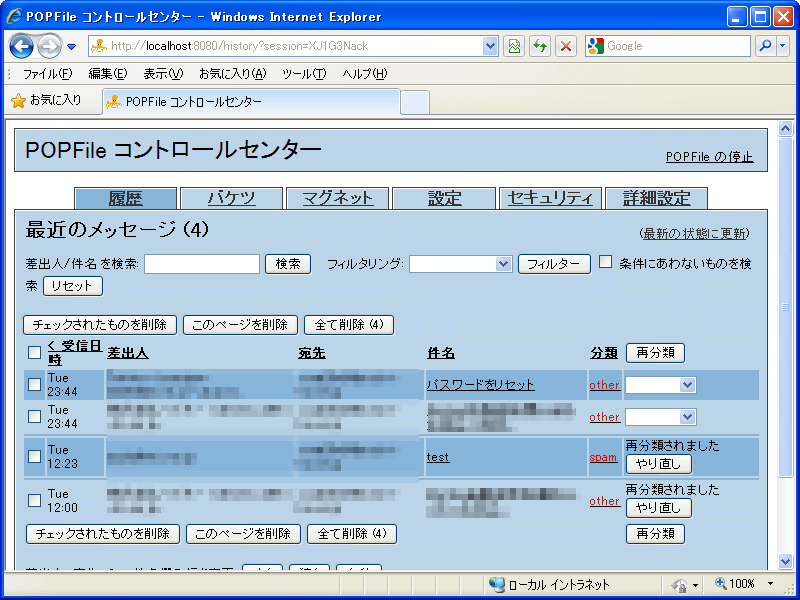
Task: Click the spam bucket link
Action: (603, 457)
